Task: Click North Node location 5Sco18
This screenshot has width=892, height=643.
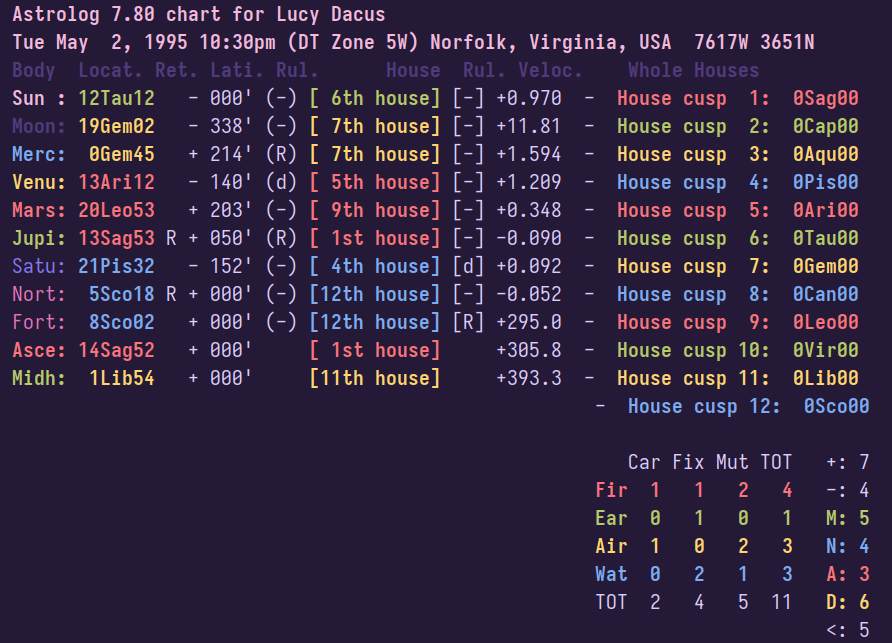Action: click(x=121, y=295)
